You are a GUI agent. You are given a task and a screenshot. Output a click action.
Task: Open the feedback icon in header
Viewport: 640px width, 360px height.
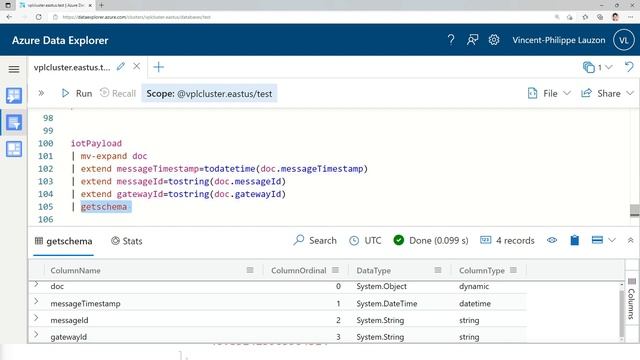pos(472,40)
